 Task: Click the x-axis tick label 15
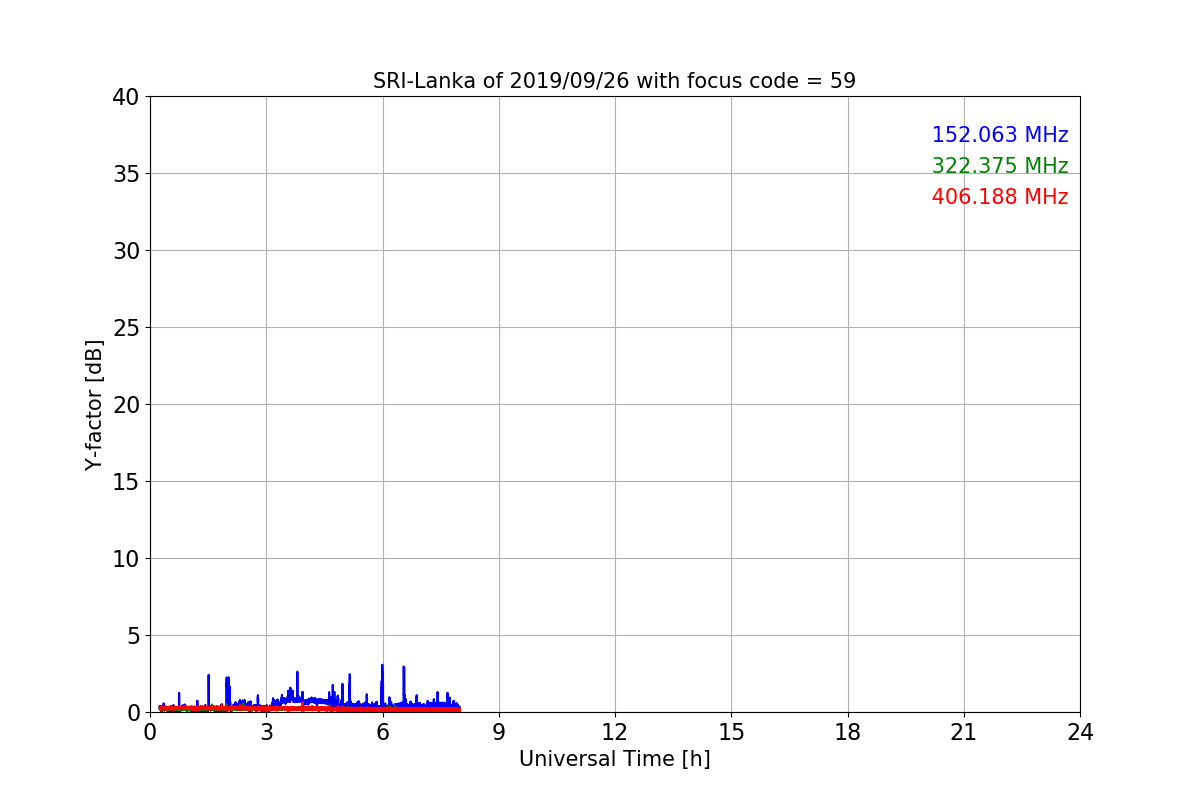tap(731, 732)
